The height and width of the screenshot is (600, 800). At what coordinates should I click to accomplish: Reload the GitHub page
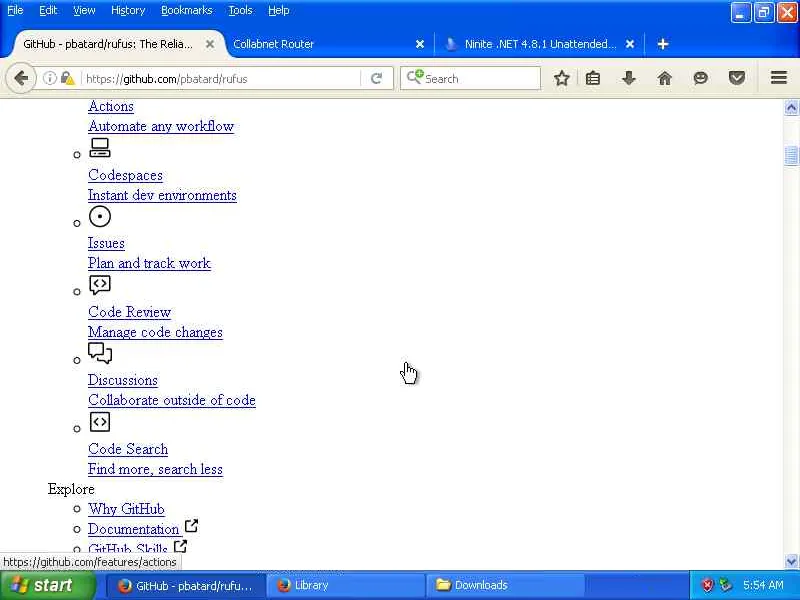pos(377,79)
